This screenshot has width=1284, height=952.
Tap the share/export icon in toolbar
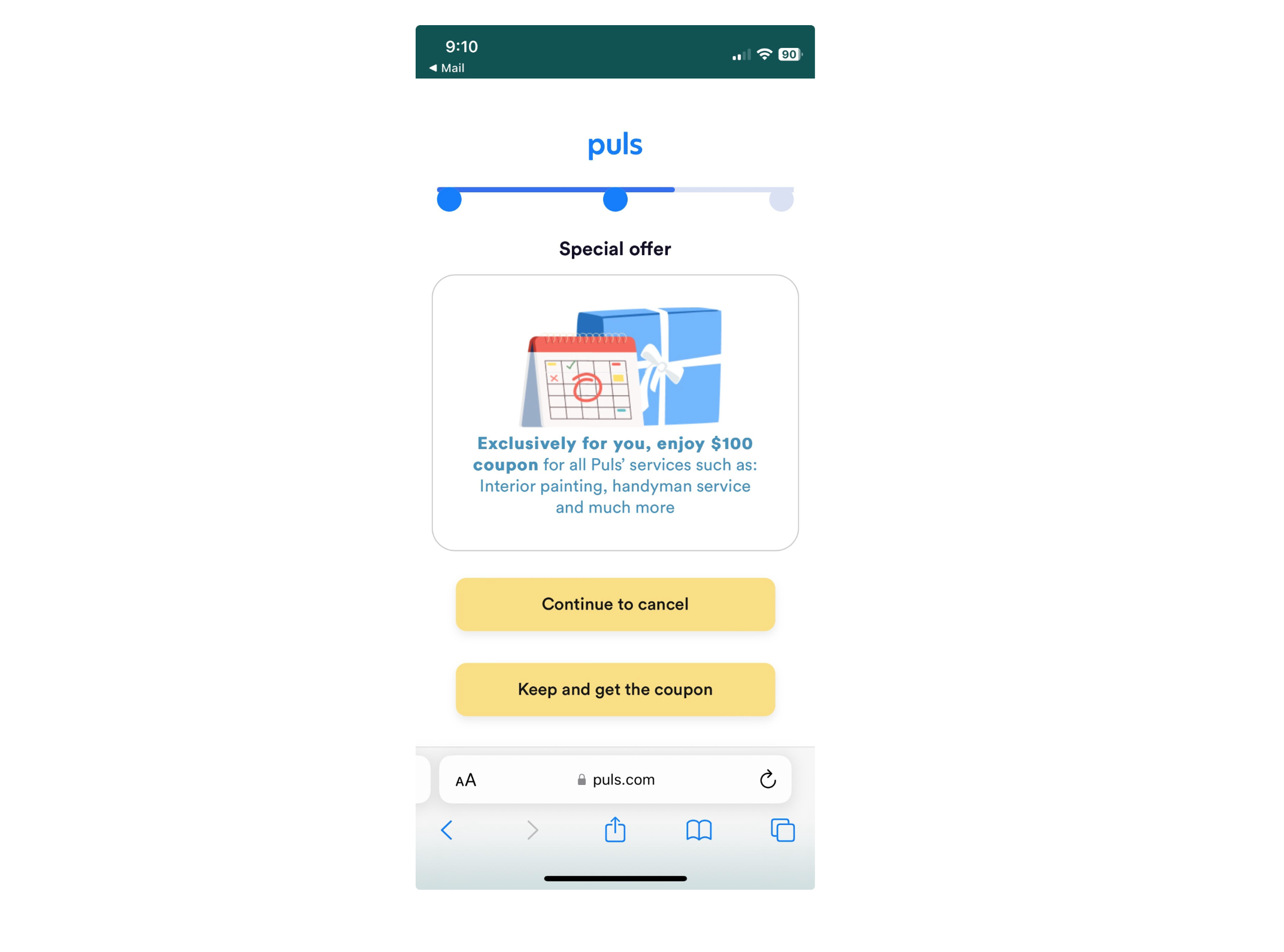pyautogui.click(x=614, y=829)
